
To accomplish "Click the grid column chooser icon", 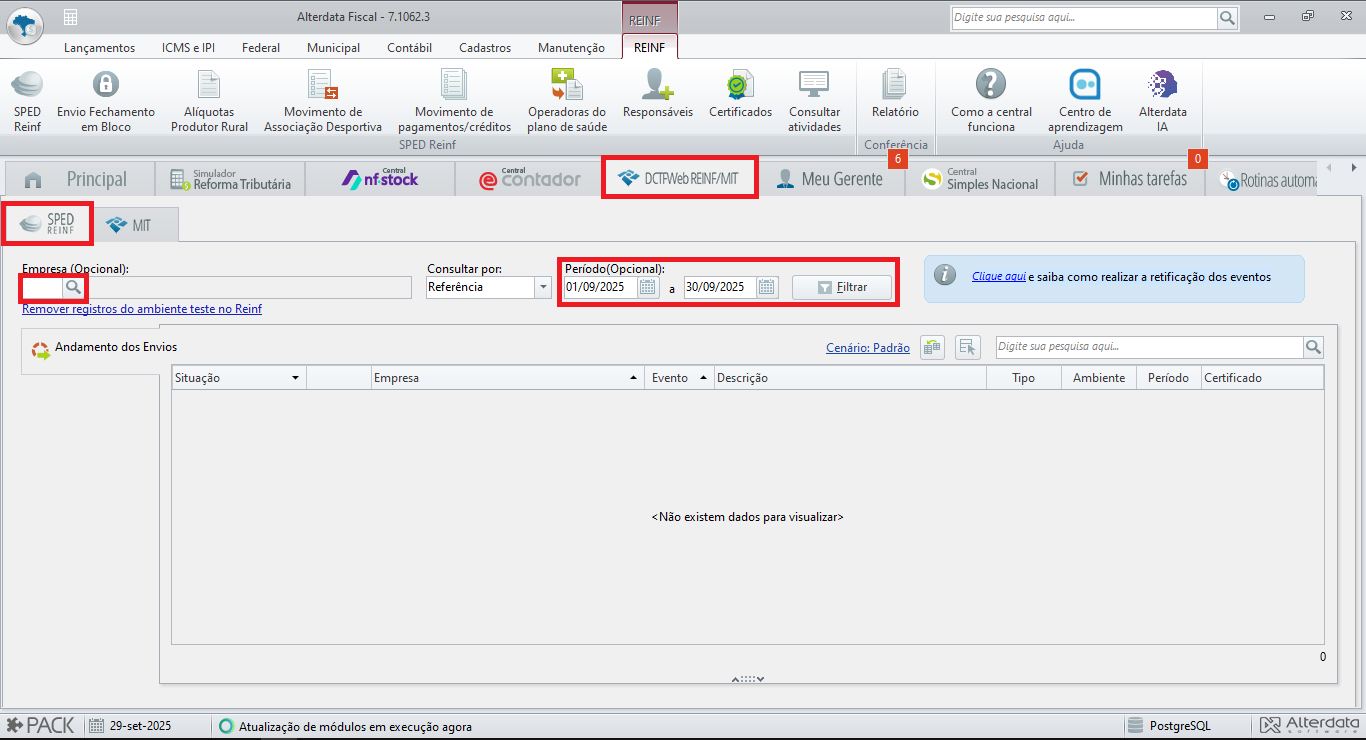I will [967, 347].
